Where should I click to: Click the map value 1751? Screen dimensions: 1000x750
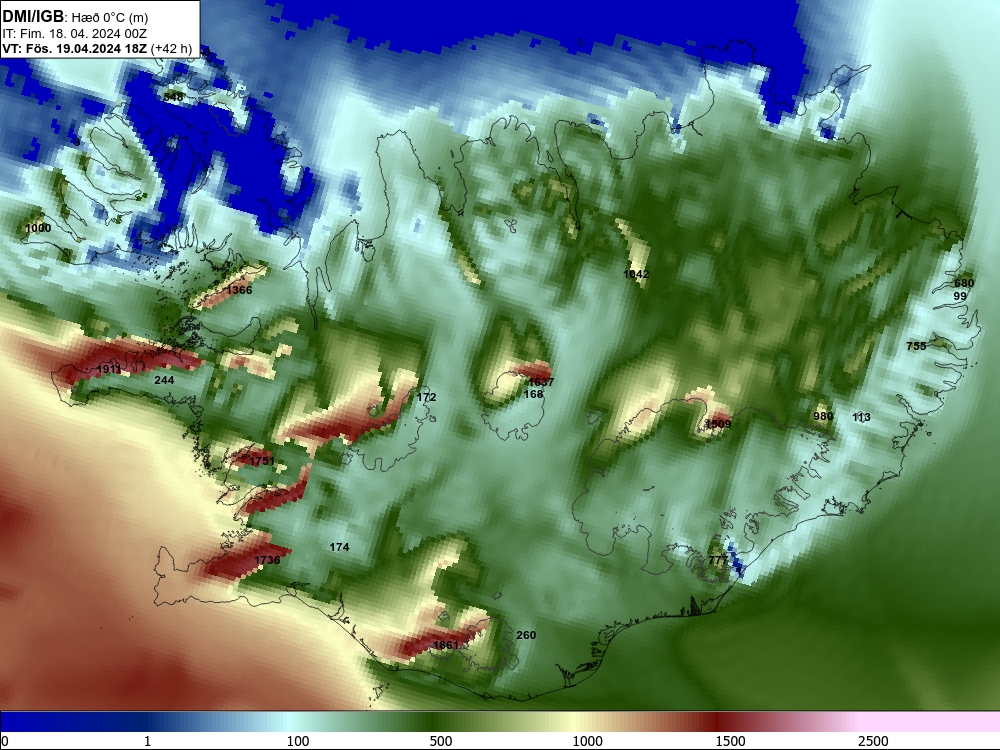262,461
